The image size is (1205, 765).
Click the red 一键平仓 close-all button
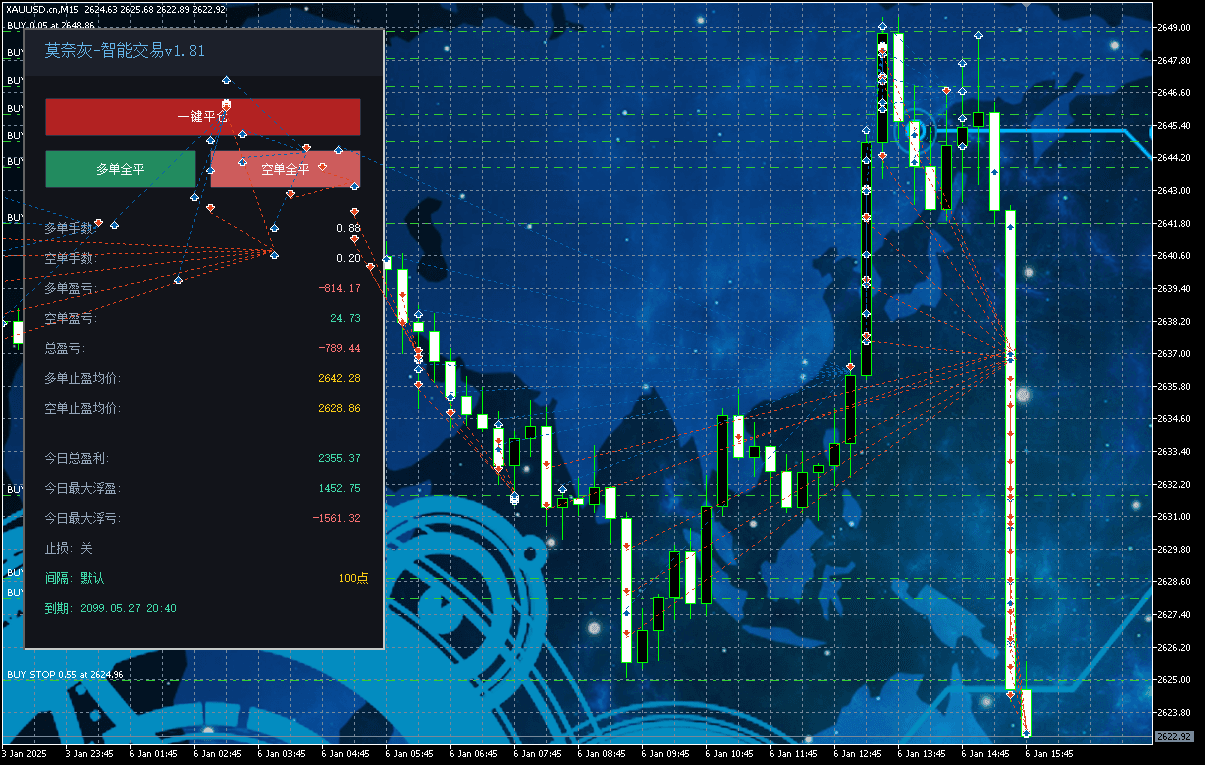202,117
